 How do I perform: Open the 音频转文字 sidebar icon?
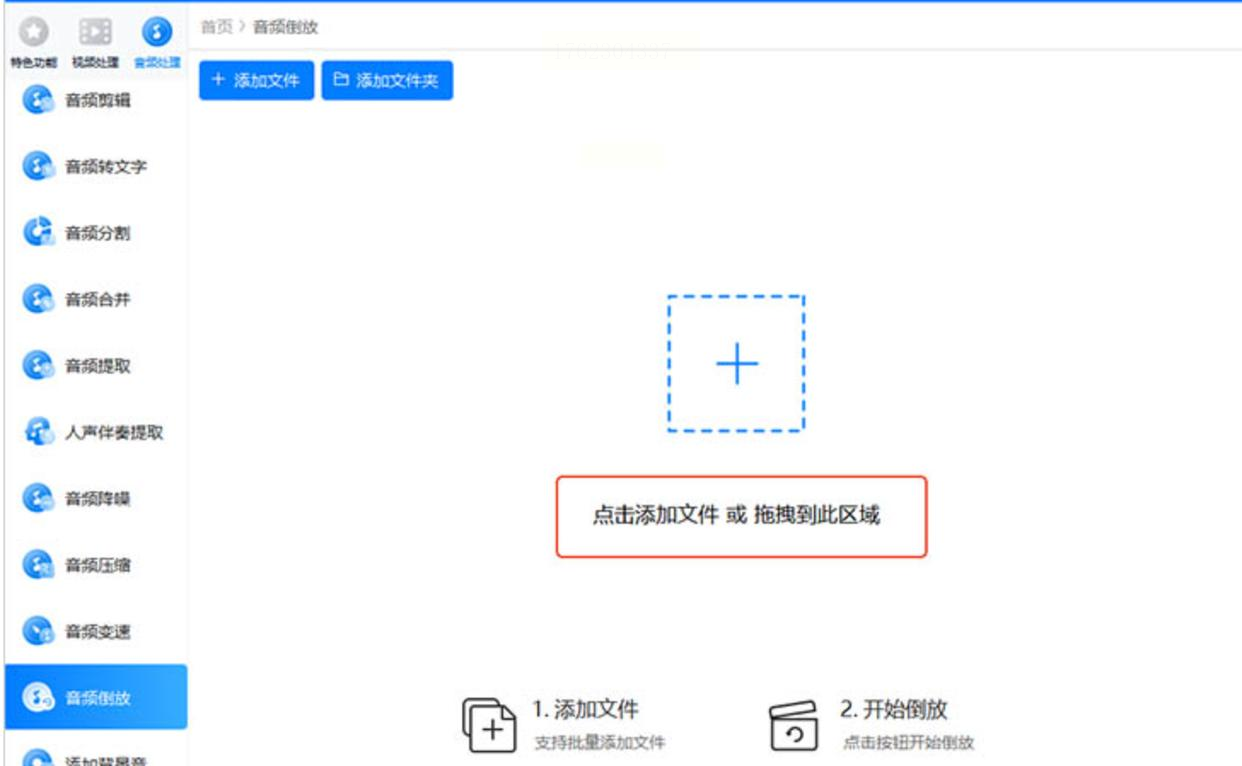37,166
